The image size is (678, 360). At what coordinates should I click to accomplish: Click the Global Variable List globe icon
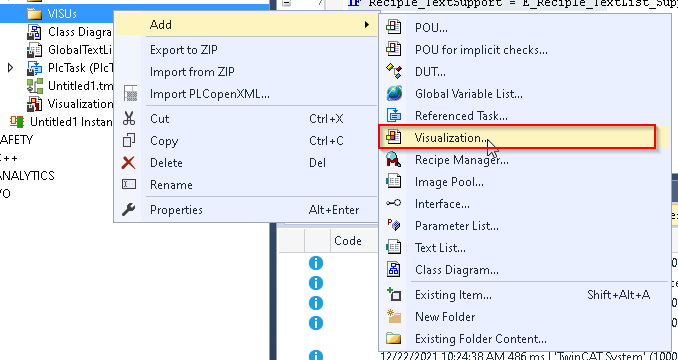click(x=393, y=93)
